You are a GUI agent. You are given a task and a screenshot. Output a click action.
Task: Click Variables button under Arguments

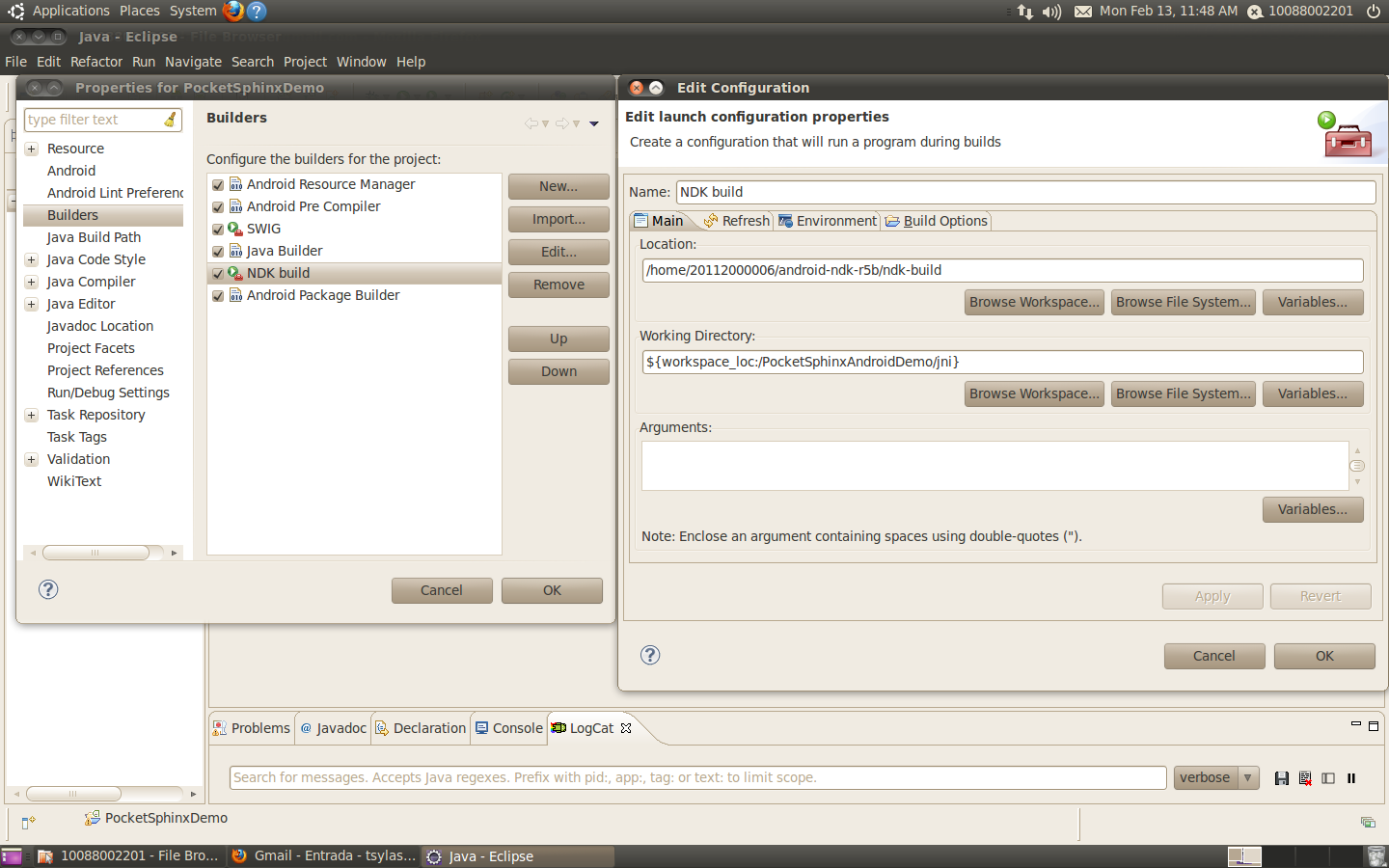tap(1313, 509)
